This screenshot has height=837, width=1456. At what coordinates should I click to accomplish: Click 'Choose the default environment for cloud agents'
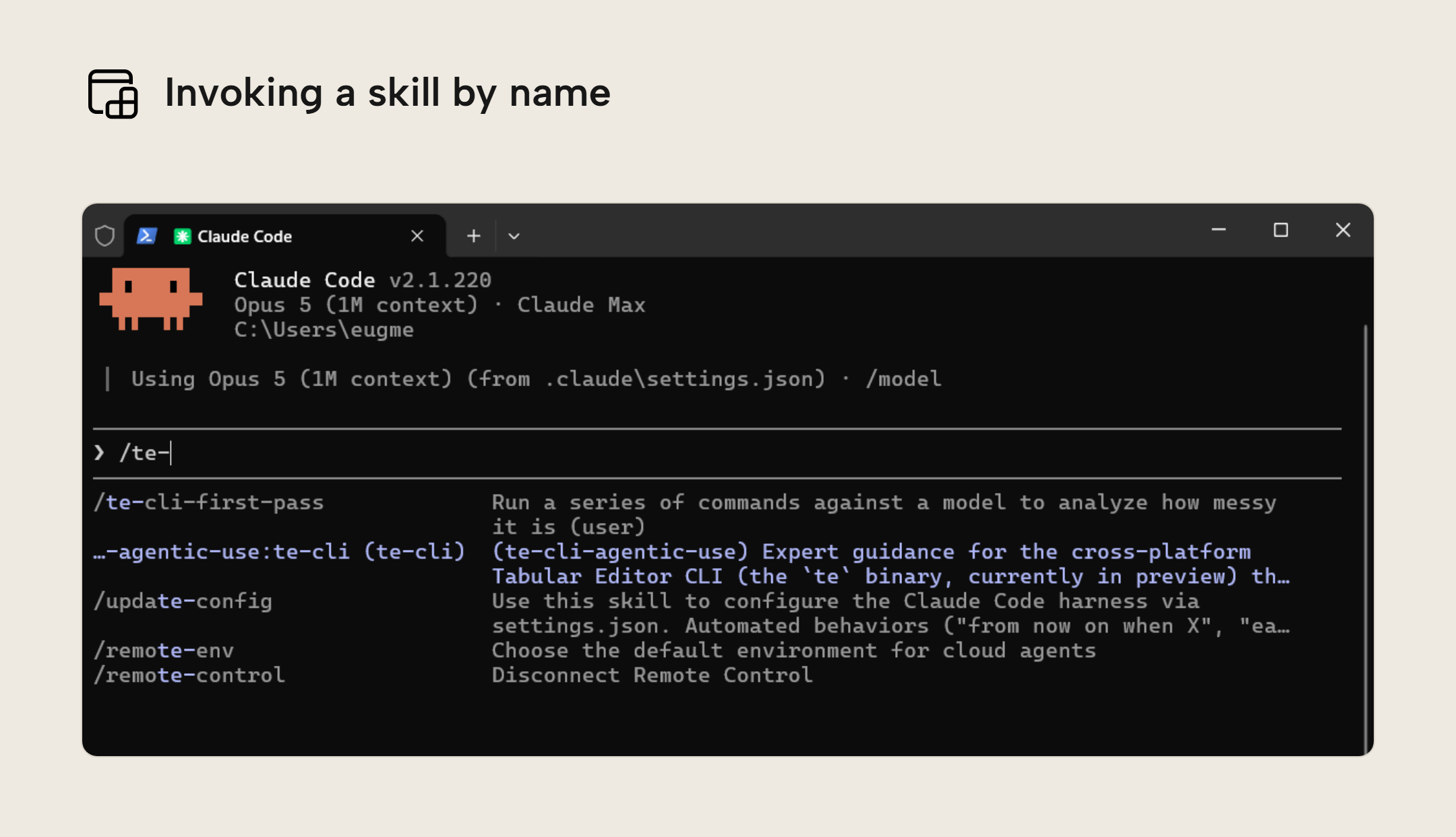(794, 650)
